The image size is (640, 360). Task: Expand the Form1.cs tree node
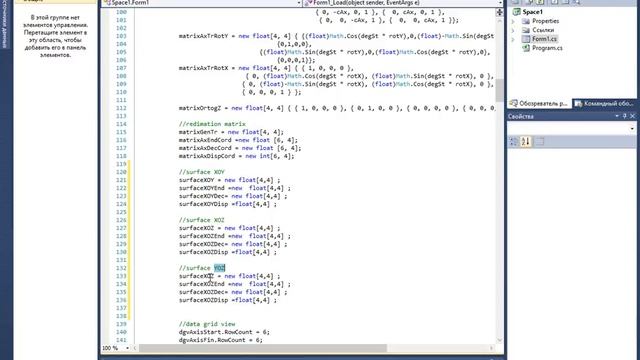click(513, 39)
